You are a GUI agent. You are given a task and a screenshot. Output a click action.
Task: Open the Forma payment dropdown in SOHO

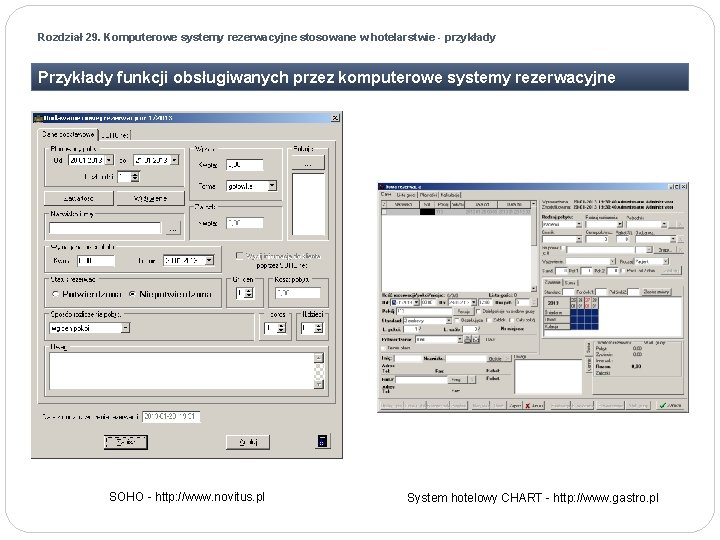coord(272,186)
